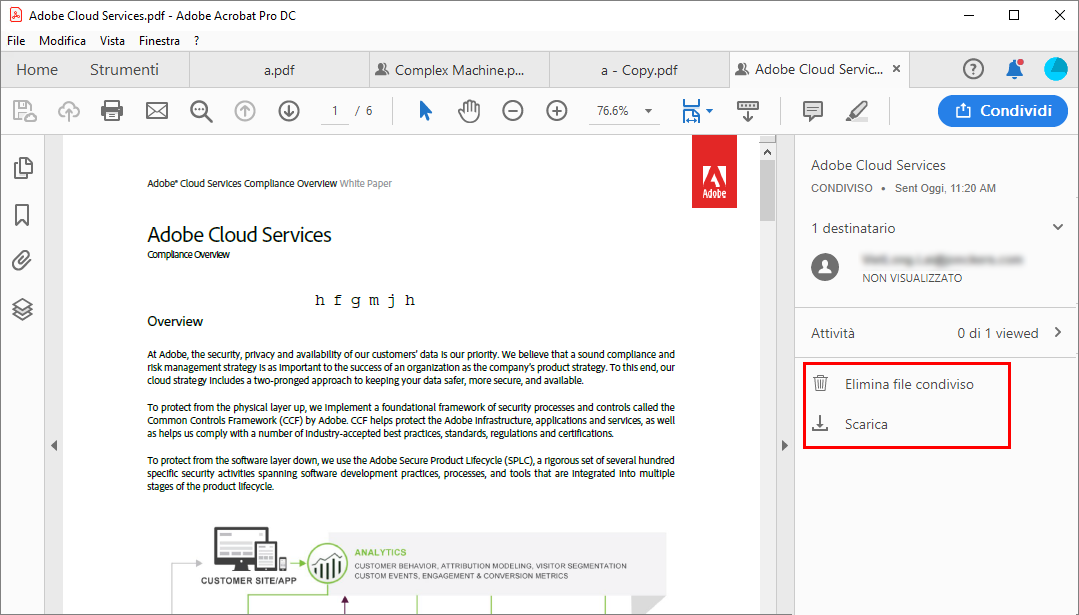Switch to the Complex Machine.p... tab

[x=459, y=69]
